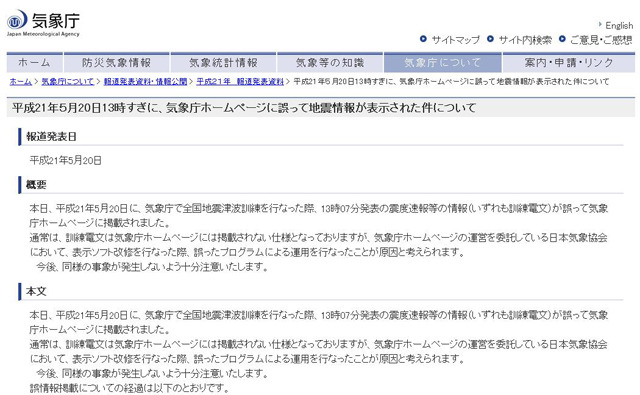This screenshot has height=395, width=640.
Task: Select the 気象庁について navigation tab
Action: [442, 62]
